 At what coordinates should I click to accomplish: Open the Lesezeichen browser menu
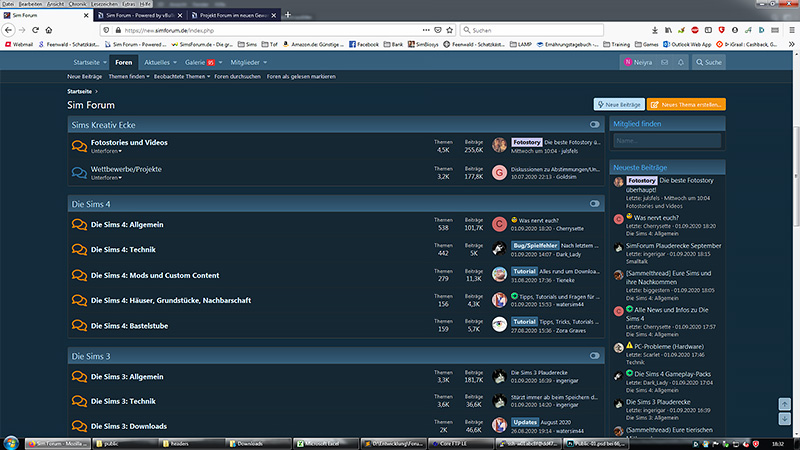coord(104,4)
